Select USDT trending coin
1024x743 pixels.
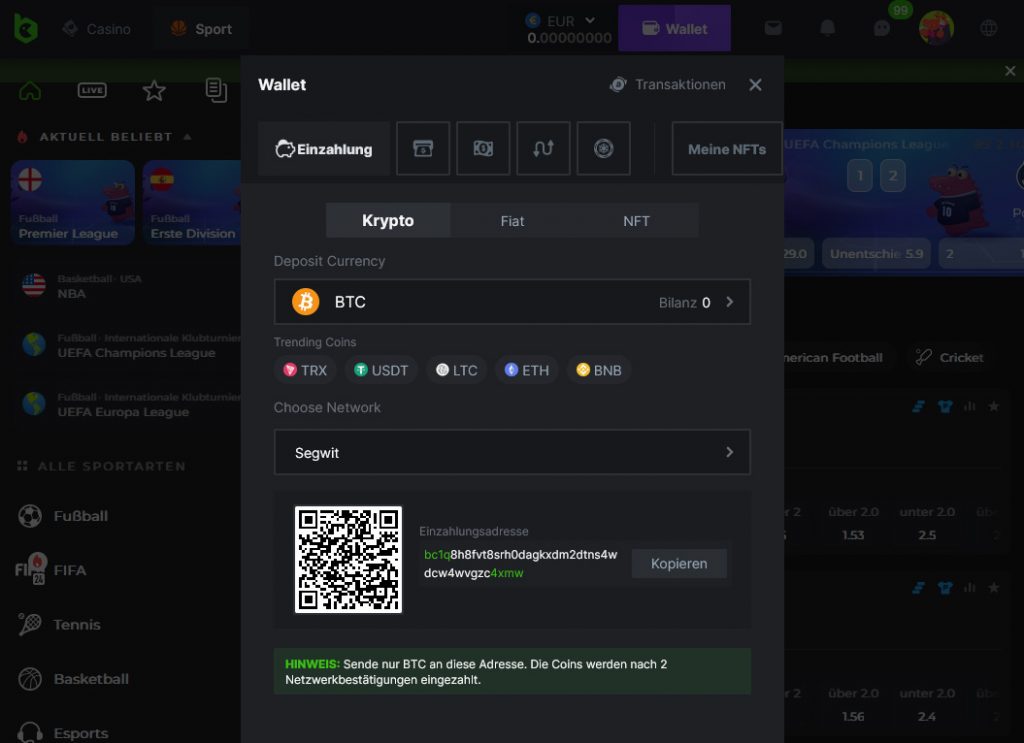coord(381,370)
